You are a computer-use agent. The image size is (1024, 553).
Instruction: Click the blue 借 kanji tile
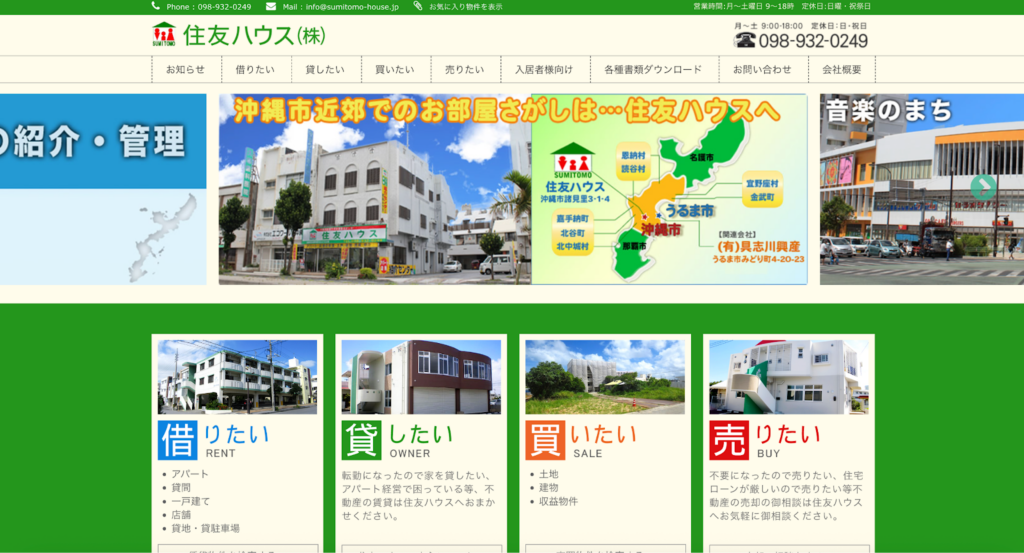pyautogui.click(x=178, y=440)
